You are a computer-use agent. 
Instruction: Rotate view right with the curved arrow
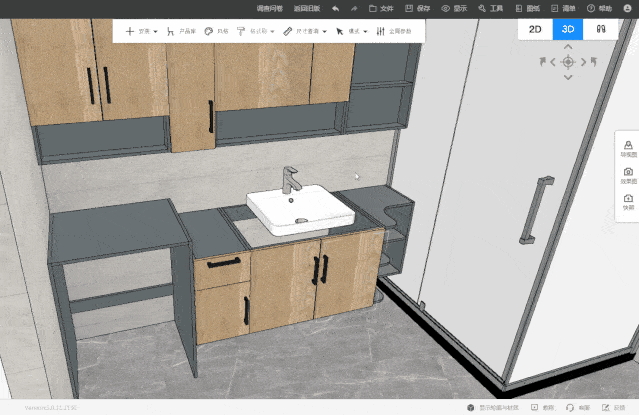click(x=592, y=62)
